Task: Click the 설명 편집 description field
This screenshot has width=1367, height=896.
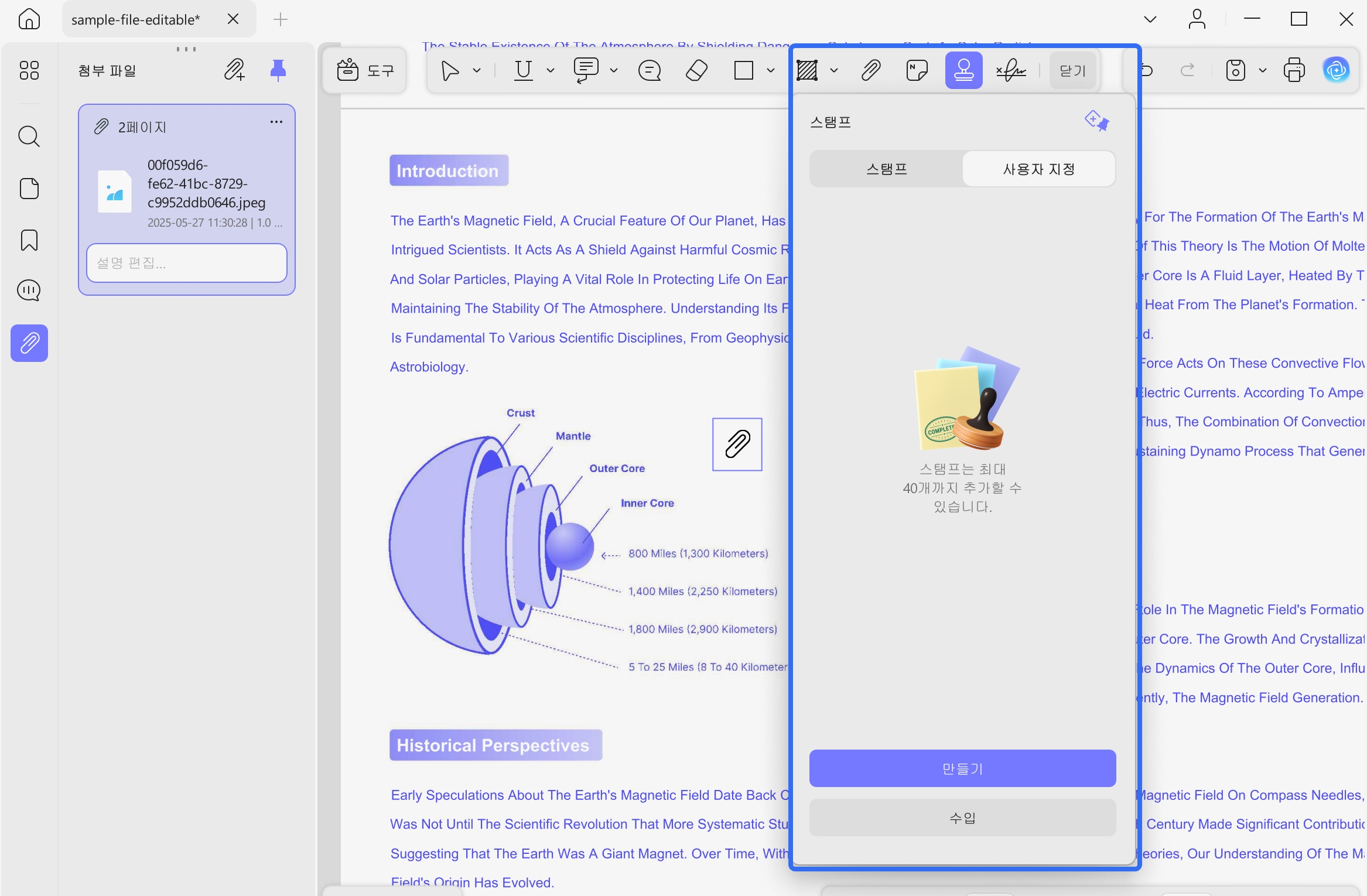Action: click(x=187, y=263)
